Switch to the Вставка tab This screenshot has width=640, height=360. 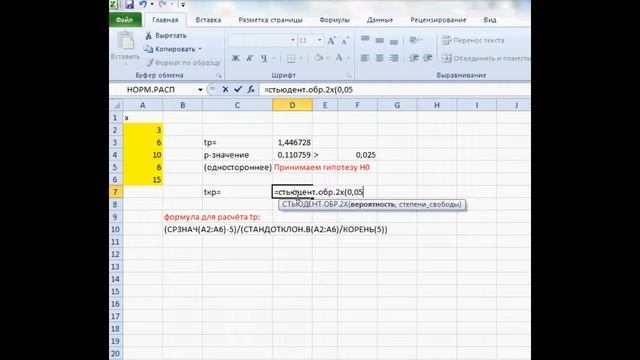point(208,20)
